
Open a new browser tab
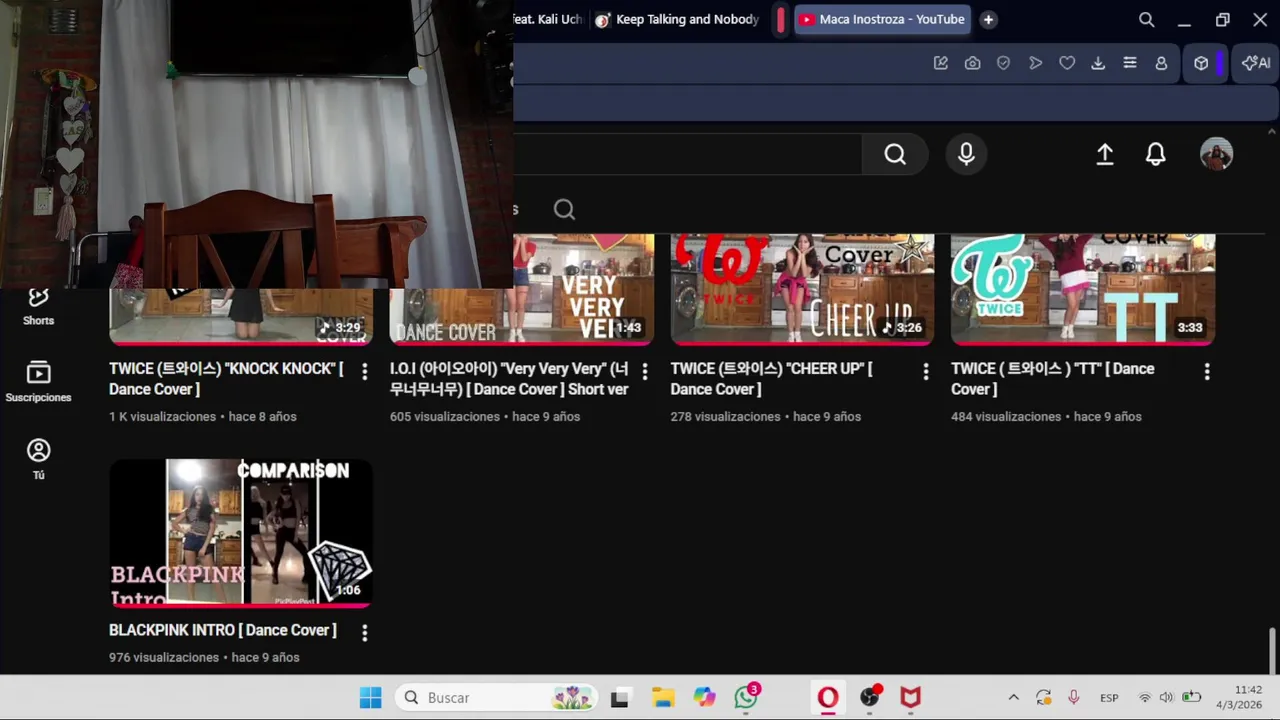[988, 19]
